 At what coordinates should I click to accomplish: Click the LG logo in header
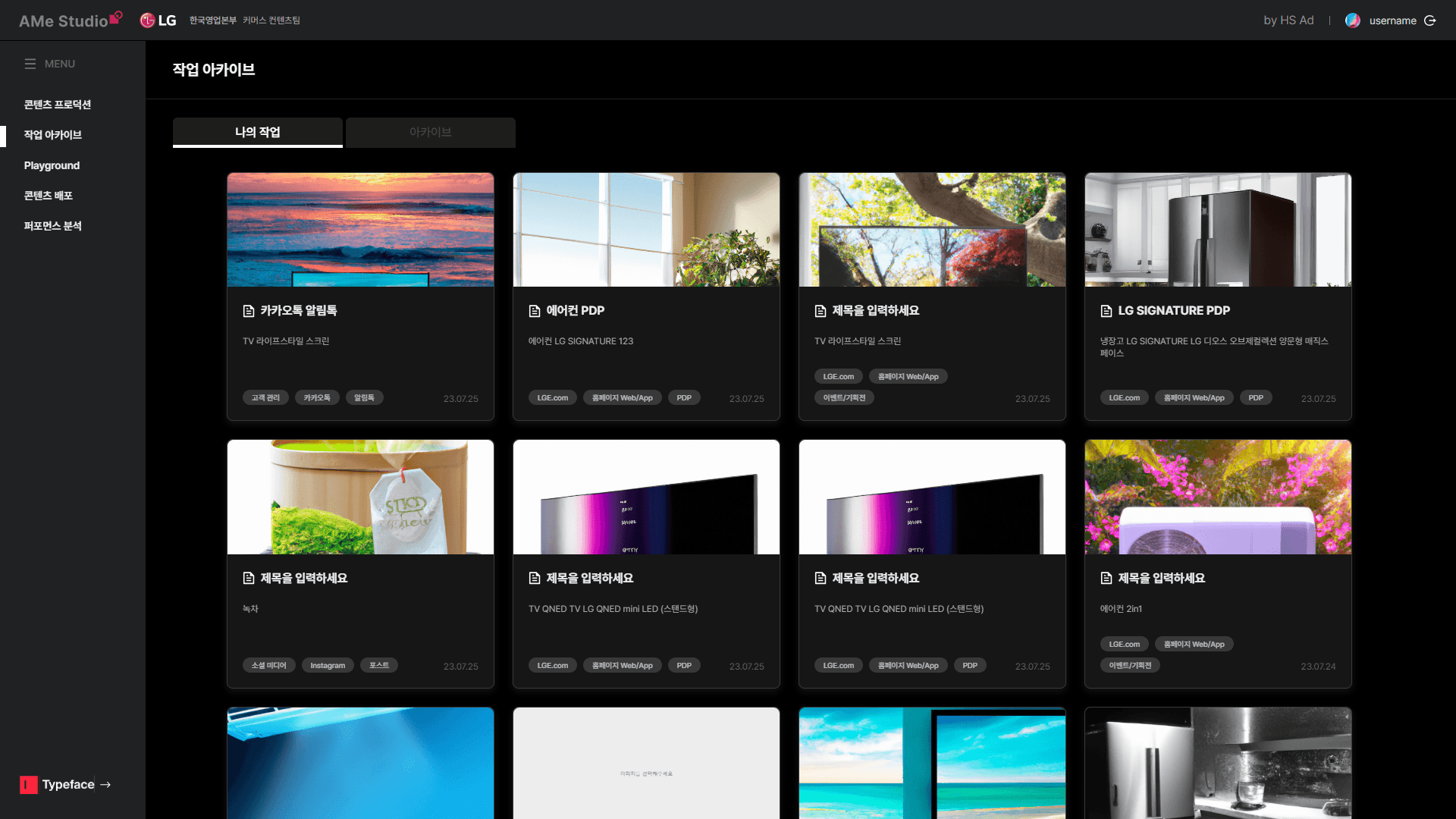click(158, 20)
